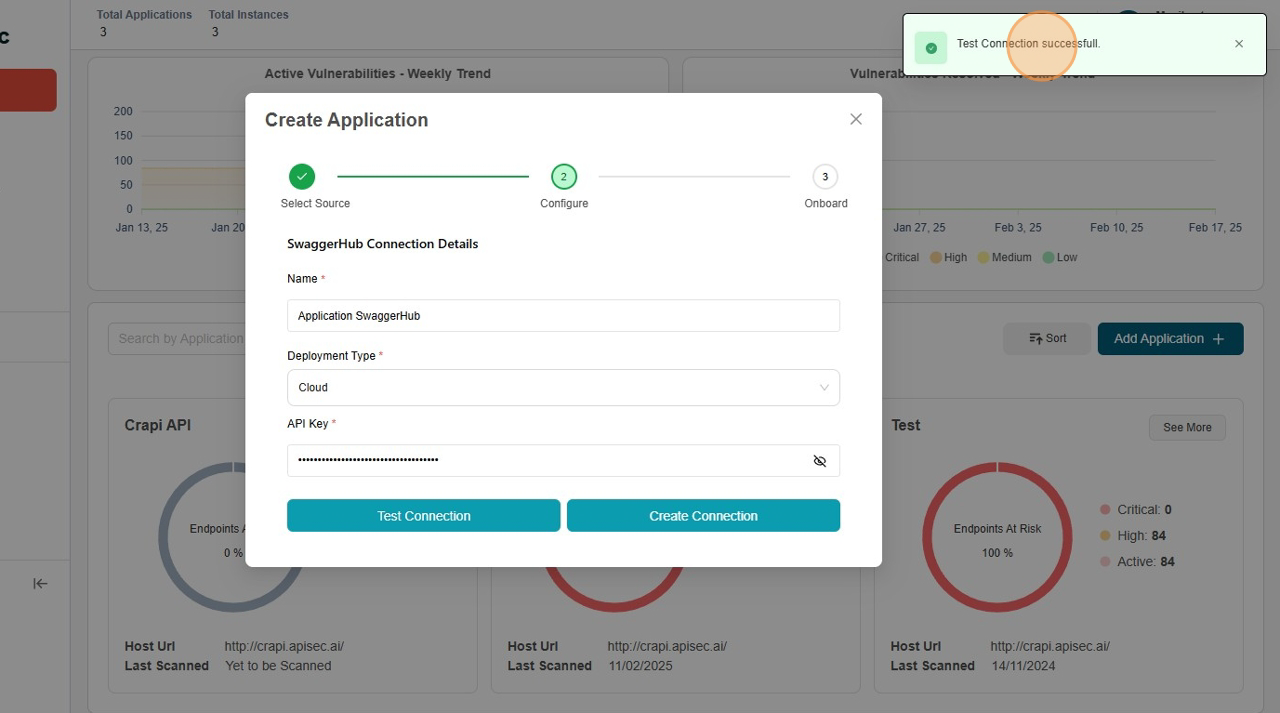The image size is (1280, 713).
Task: Open See More on Test card
Action: 1187,428
